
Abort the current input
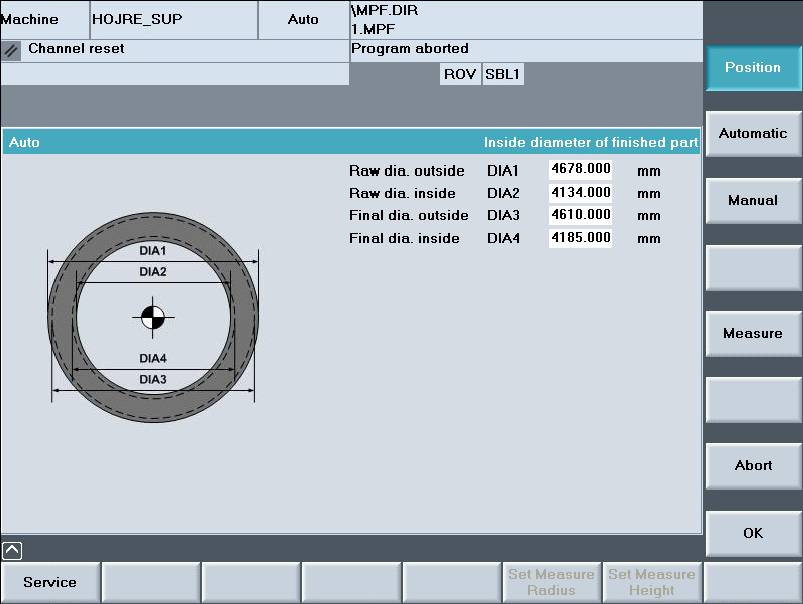click(x=753, y=465)
